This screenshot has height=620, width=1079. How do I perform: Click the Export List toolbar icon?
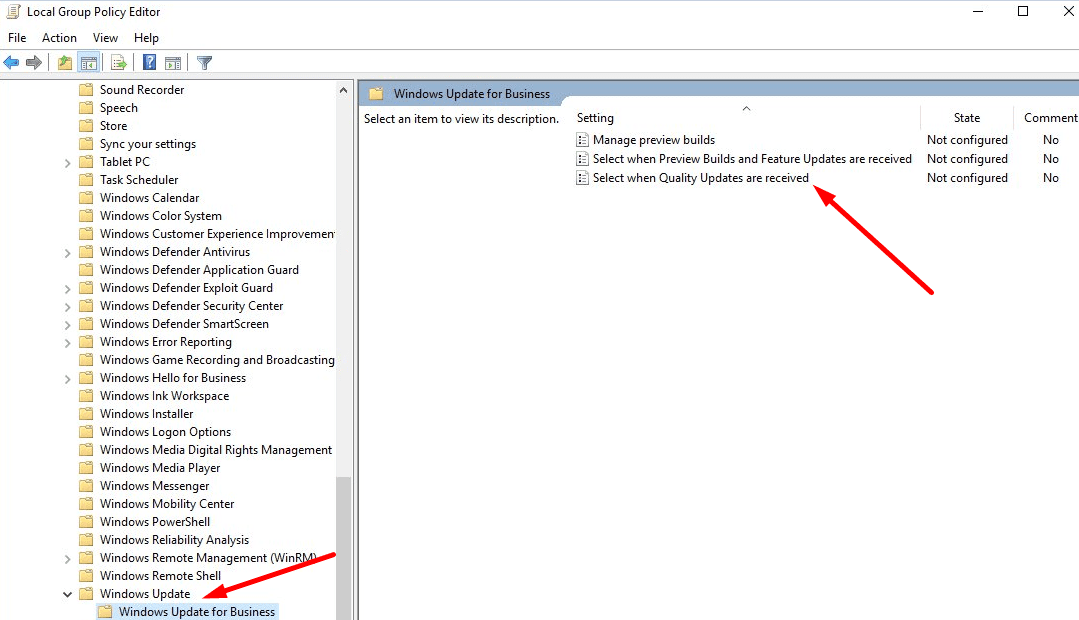118,63
